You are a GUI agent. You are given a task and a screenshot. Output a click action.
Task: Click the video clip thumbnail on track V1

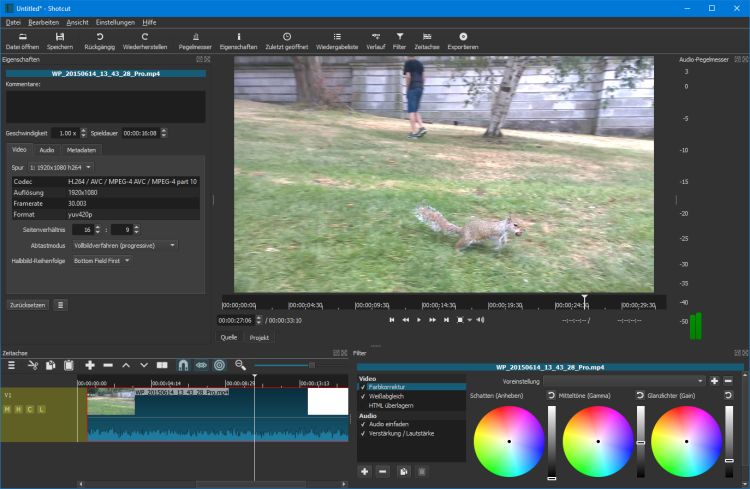pos(110,402)
